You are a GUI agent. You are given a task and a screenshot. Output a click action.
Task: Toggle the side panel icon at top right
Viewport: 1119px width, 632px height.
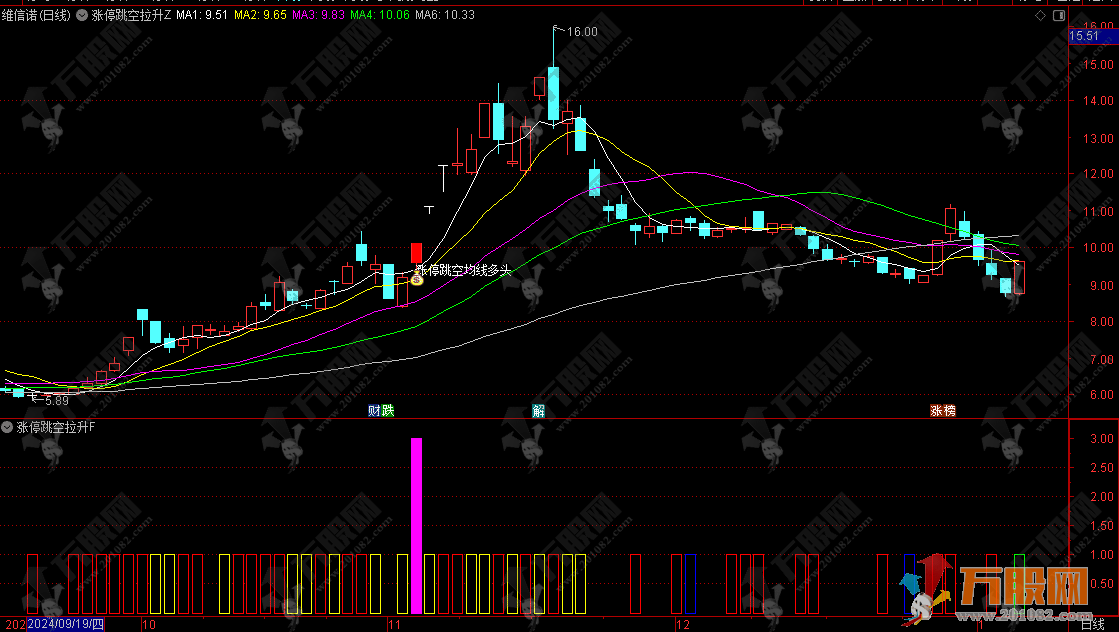point(1059,15)
